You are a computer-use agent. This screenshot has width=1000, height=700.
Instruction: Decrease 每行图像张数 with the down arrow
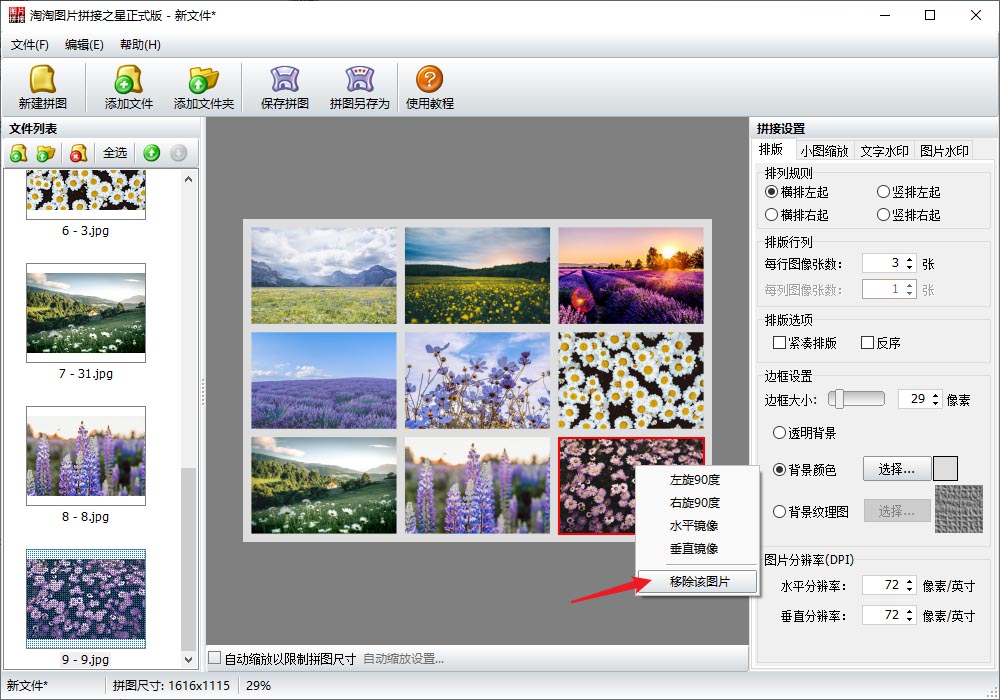point(909,268)
